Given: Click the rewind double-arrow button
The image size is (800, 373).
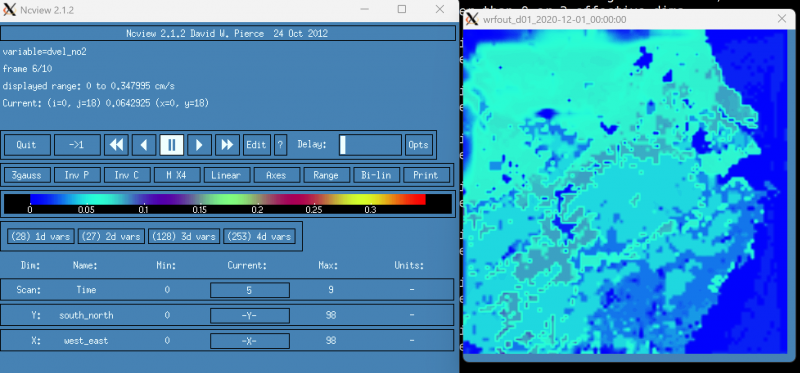Looking at the screenshot, I should (116, 145).
